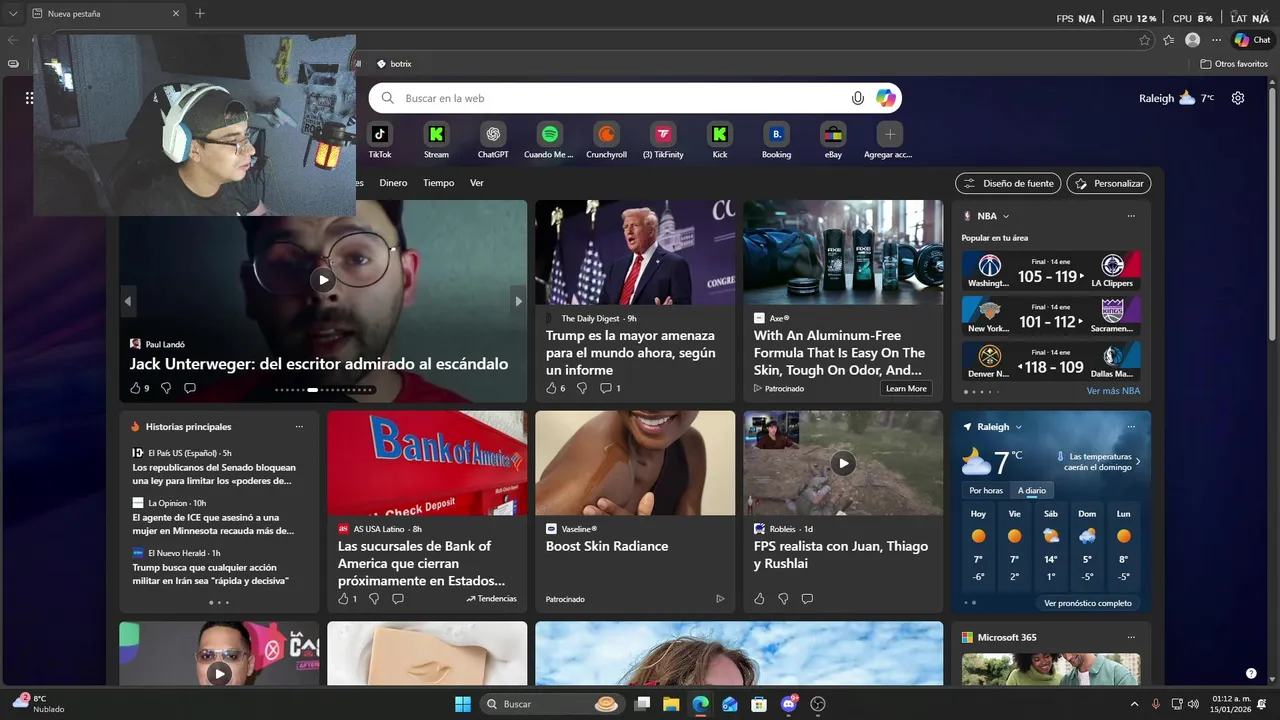Open the Copilot Chat button in toolbar
Image resolution: width=1280 pixels, height=720 pixels.
tap(1252, 40)
